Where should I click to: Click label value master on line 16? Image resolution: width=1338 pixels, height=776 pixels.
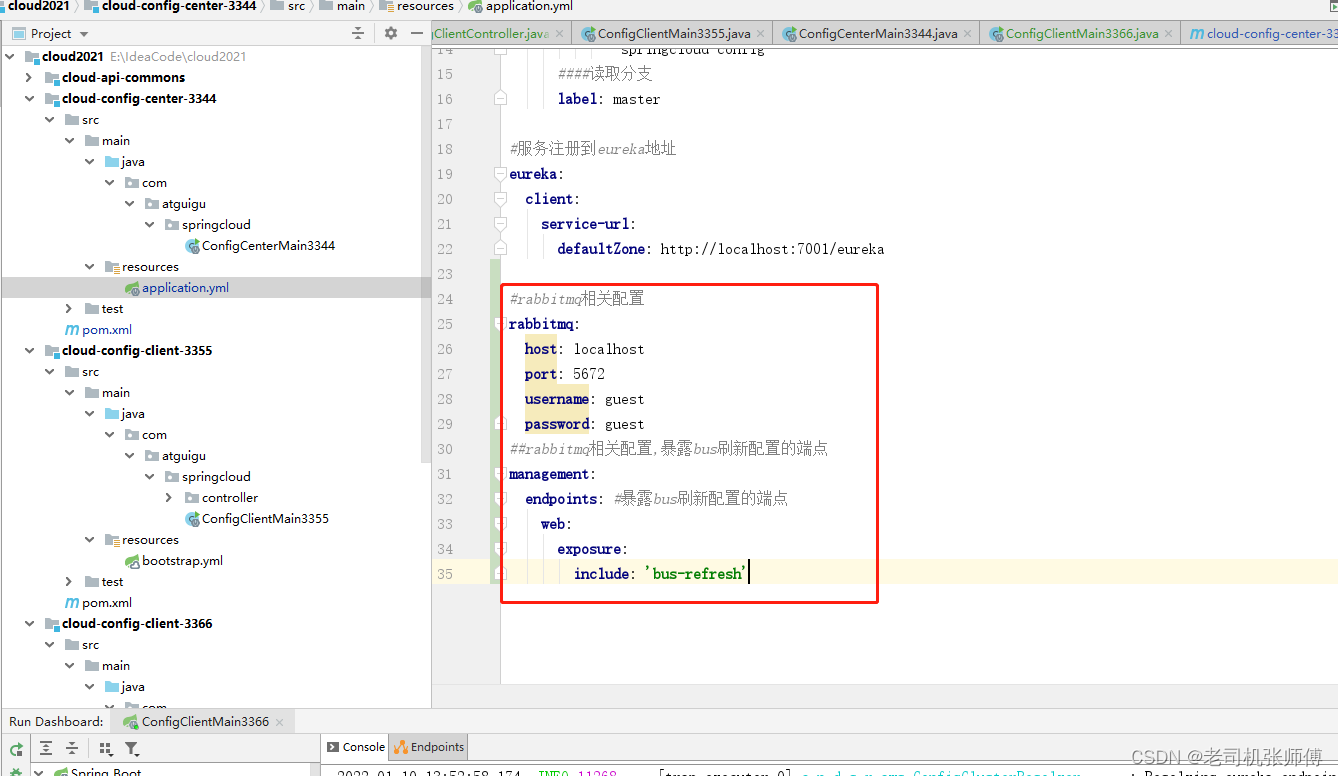[x=637, y=99]
